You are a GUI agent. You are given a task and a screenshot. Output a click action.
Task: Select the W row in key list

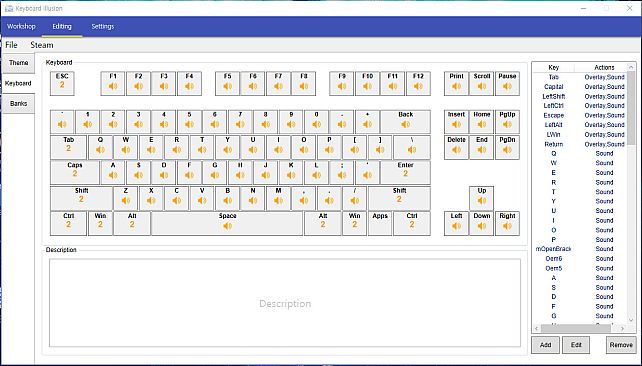point(579,163)
